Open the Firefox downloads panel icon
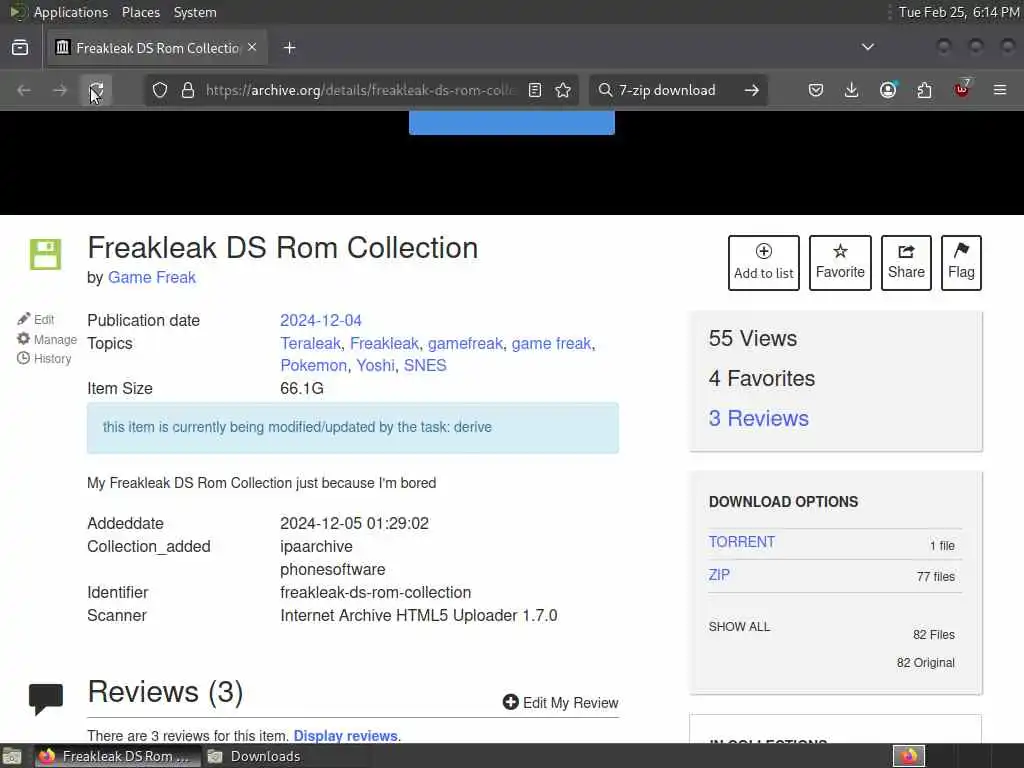This screenshot has height=768, width=1024. pyautogui.click(x=852, y=90)
